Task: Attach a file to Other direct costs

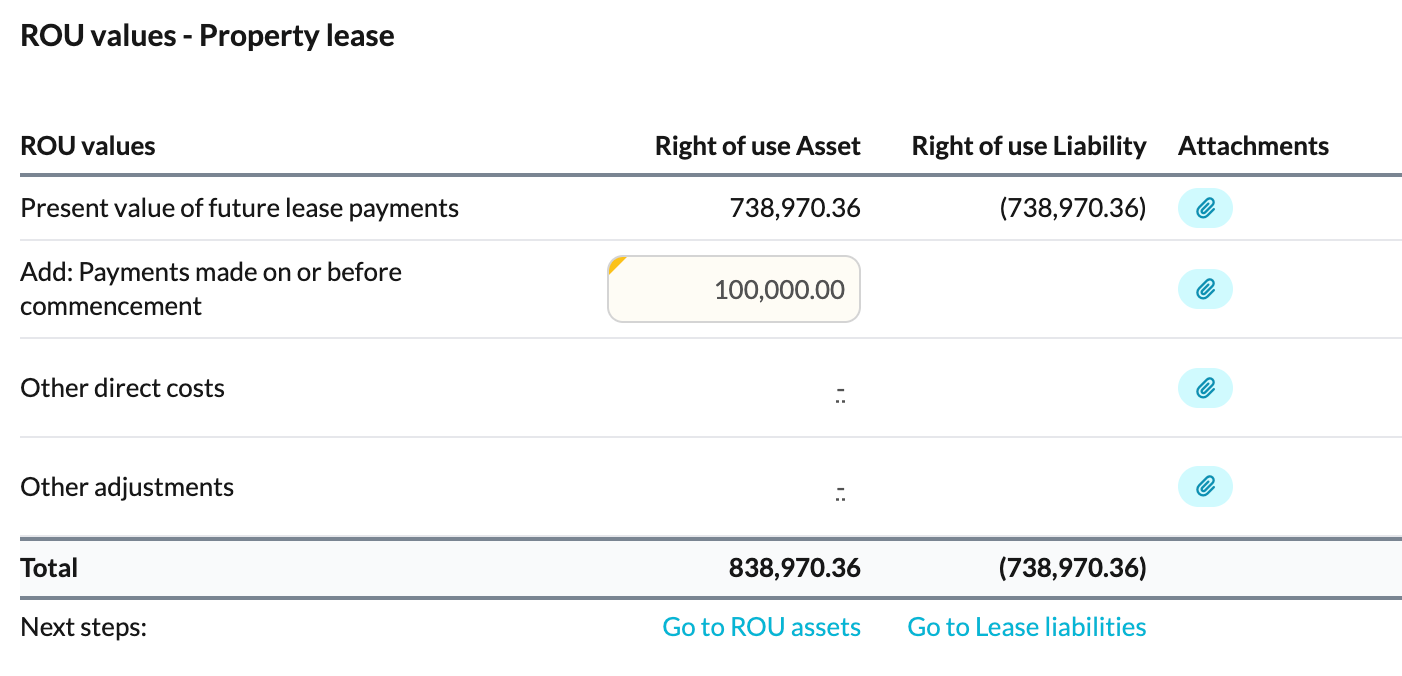Action: (x=1205, y=388)
